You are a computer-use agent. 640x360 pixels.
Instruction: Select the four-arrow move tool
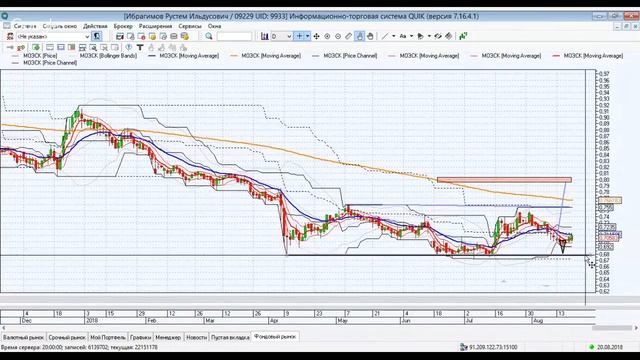click(x=316, y=36)
